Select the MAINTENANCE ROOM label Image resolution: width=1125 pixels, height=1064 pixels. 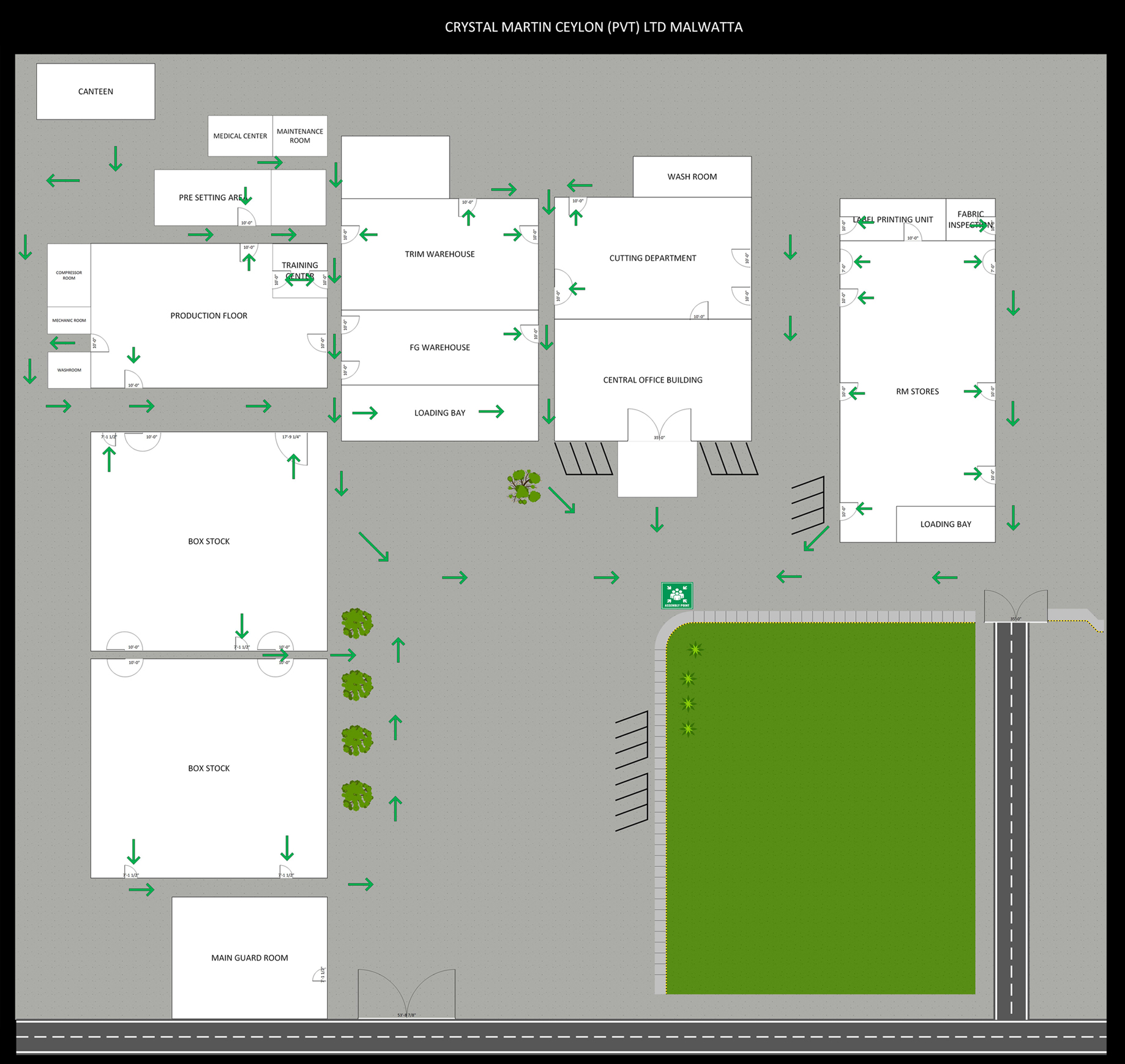[x=300, y=136]
